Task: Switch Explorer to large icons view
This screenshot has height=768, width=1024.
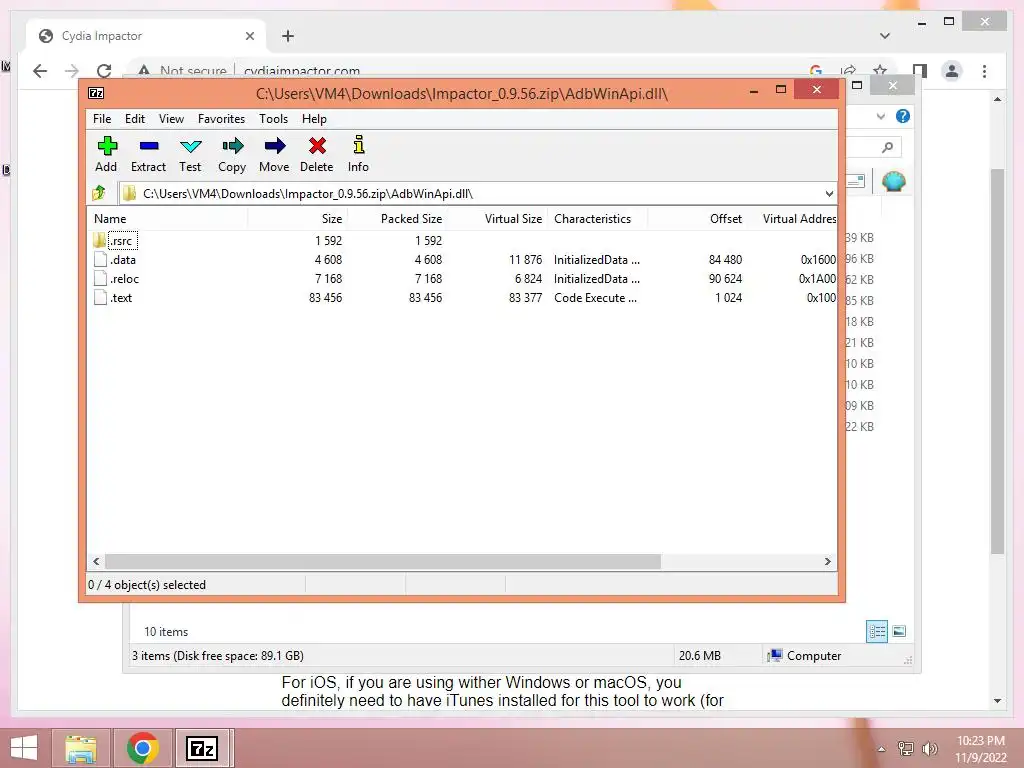Action: click(x=899, y=632)
